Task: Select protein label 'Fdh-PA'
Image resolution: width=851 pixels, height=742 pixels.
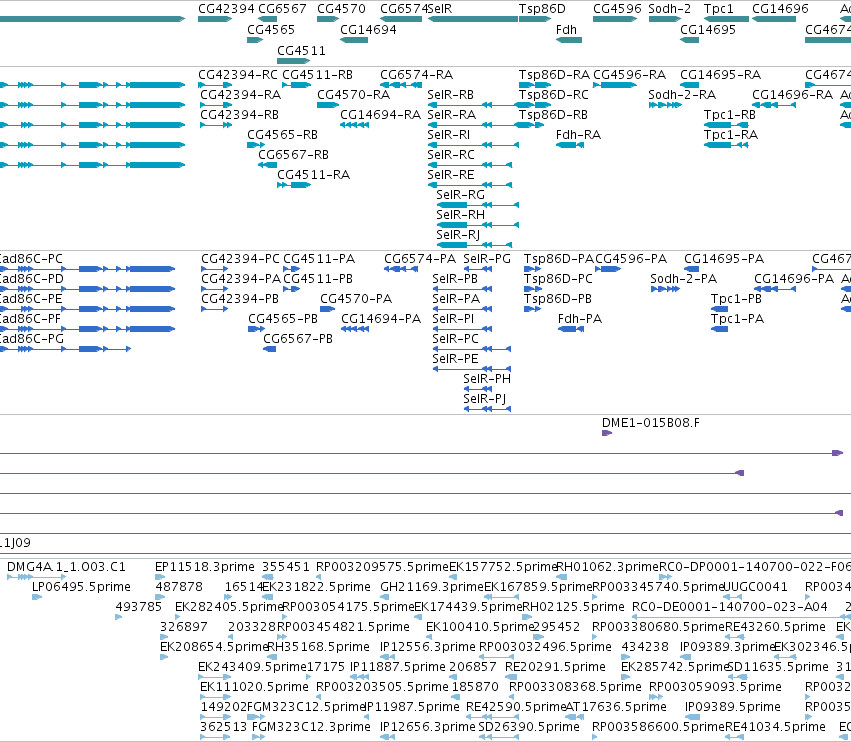Action: click(580, 319)
